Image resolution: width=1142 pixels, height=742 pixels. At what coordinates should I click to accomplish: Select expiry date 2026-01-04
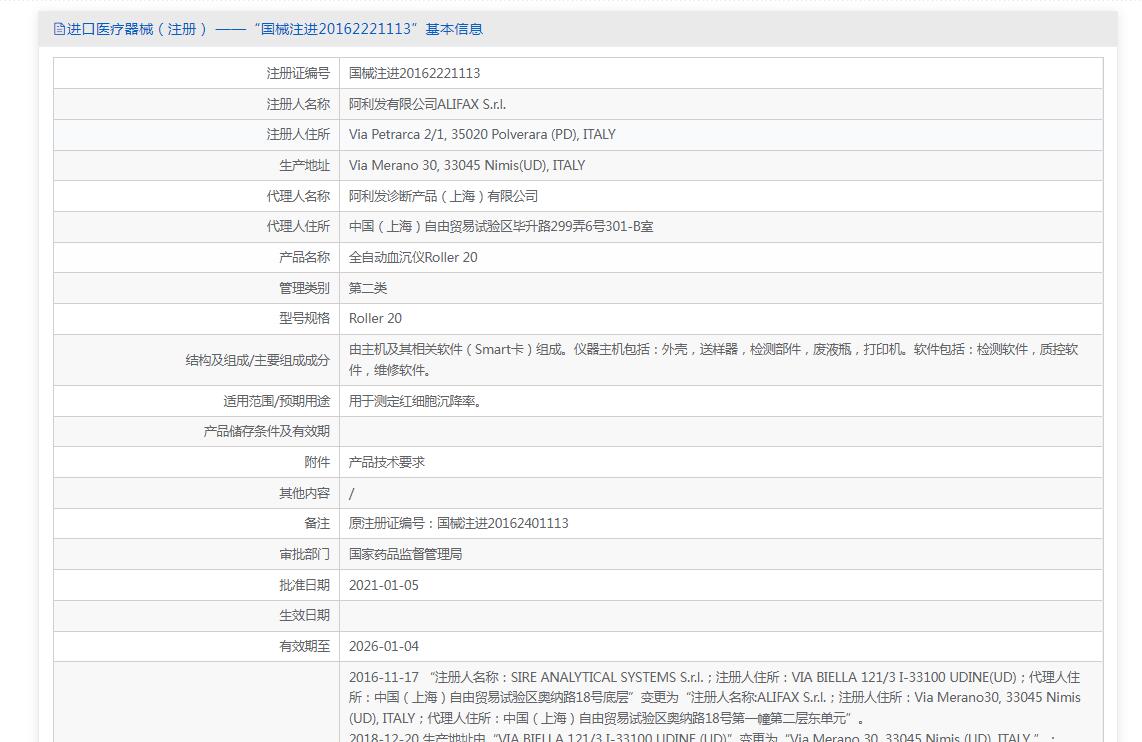tap(384, 647)
